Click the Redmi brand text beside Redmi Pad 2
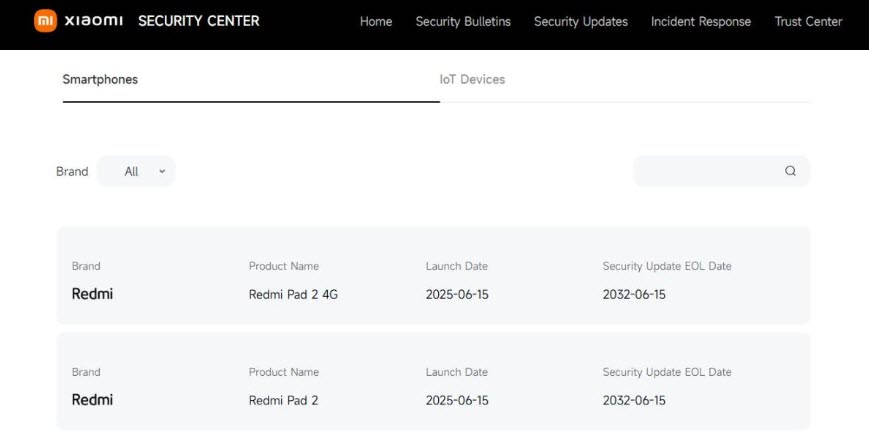 pos(92,400)
